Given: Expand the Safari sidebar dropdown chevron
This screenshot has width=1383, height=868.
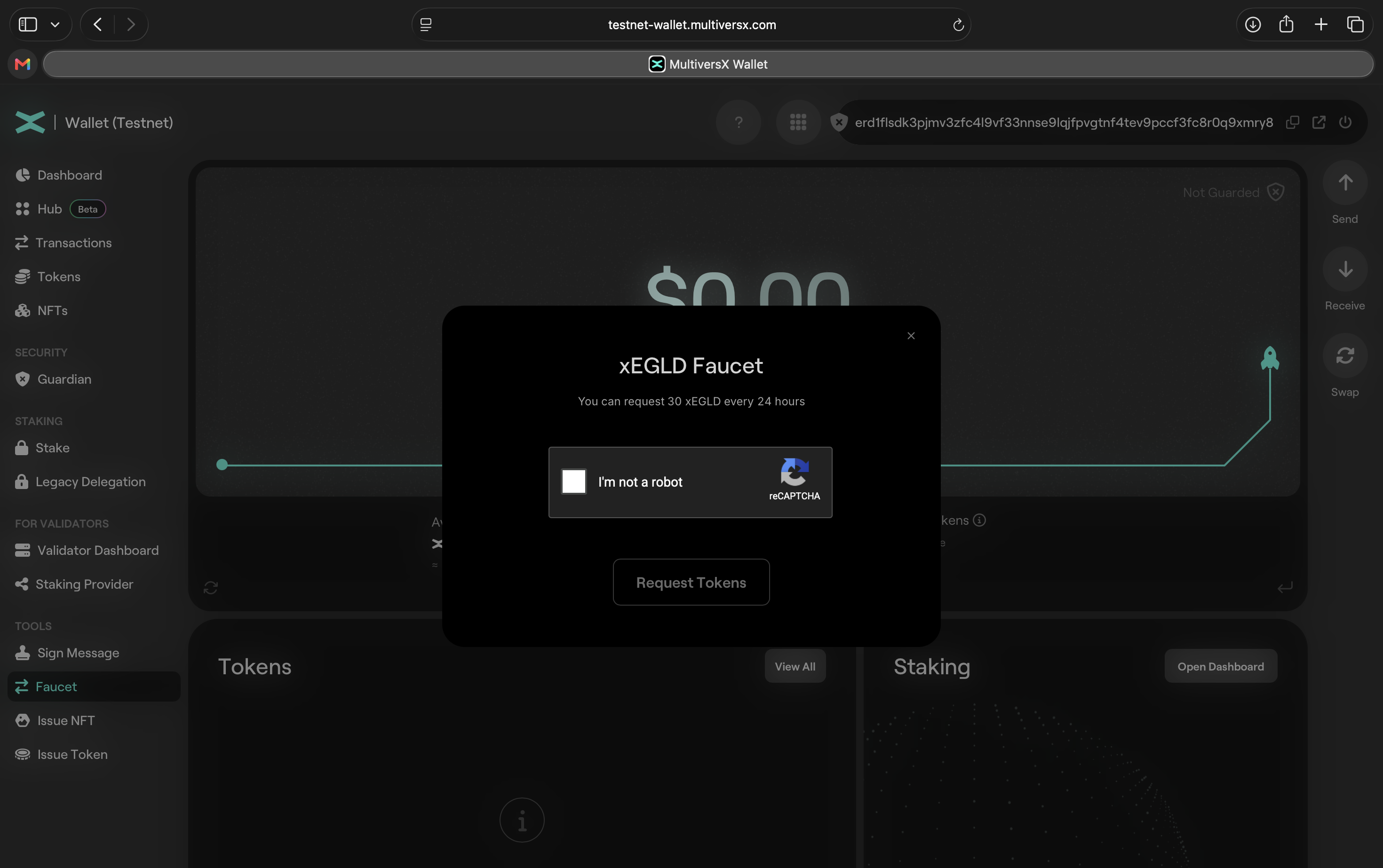Looking at the screenshot, I should click(55, 24).
